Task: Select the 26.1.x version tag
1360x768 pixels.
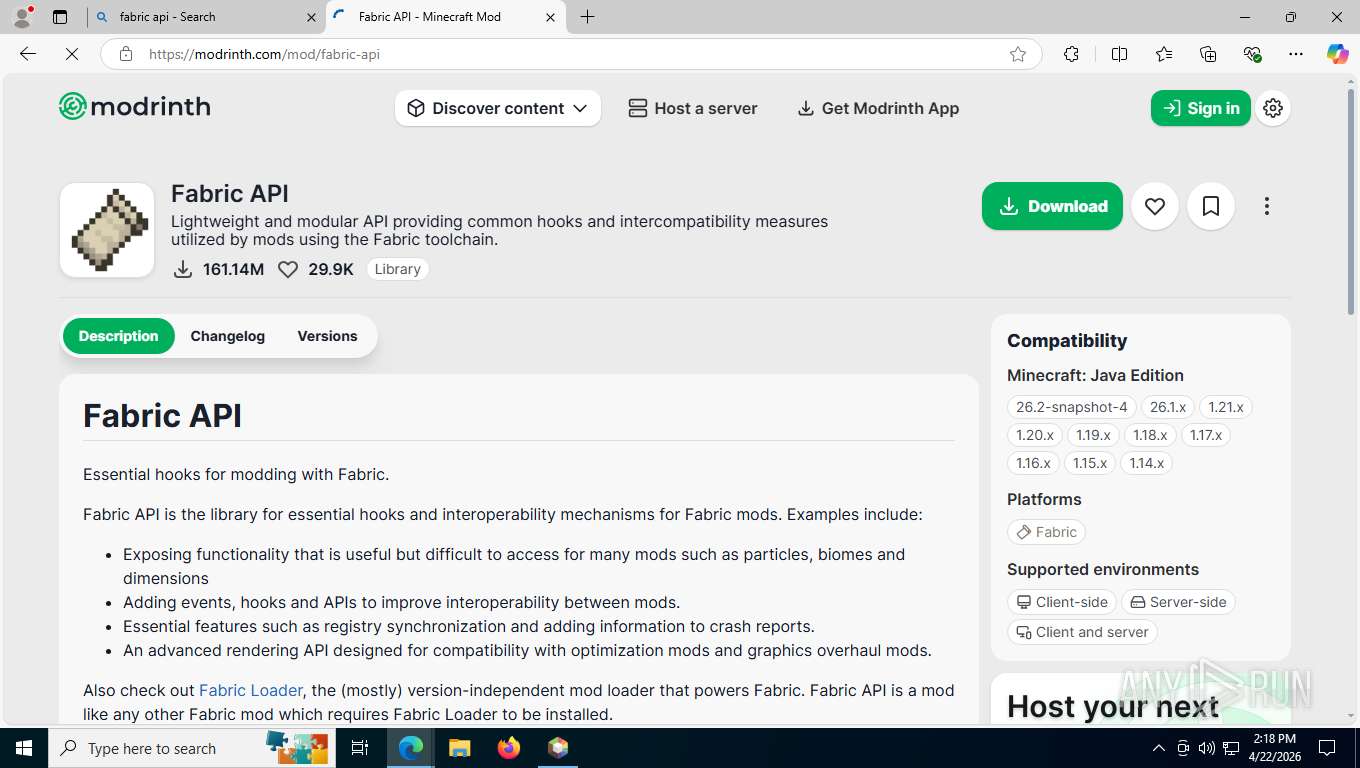Action: pos(1167,407)
